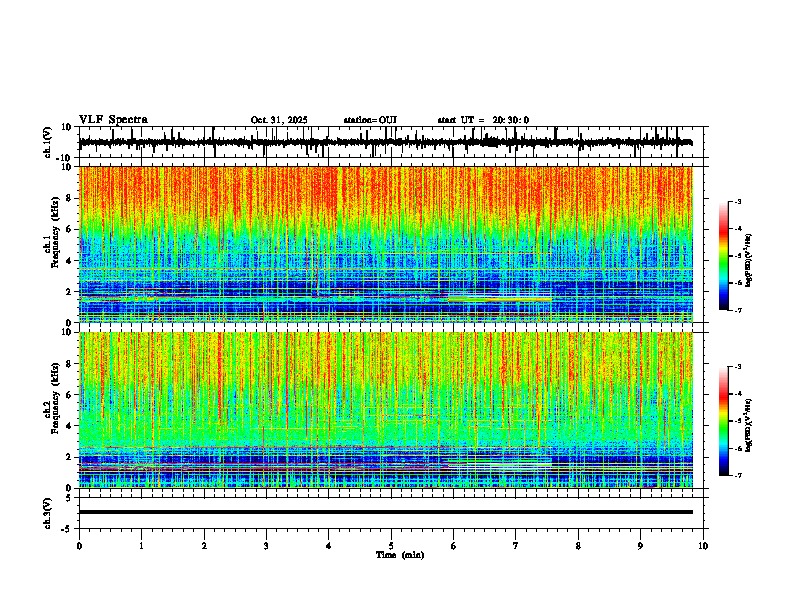792x612 pixels.
Task: Click the "-4" label on ch.2 colorbar
Action: (737, 394)
